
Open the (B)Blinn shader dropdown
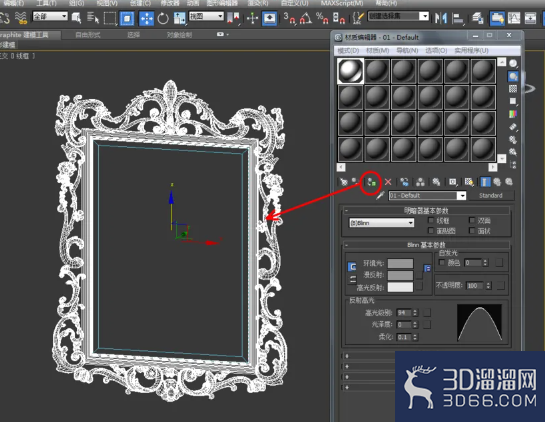click(381, 222)
